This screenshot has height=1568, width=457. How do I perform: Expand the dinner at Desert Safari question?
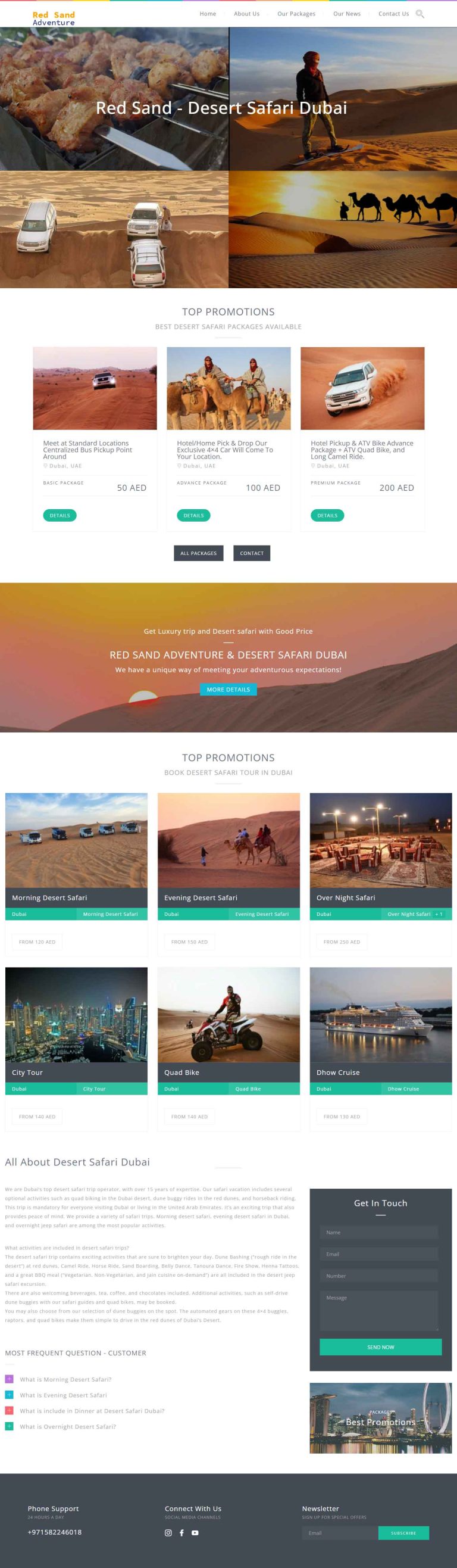pyautogui.click(x=92, y=1410)
